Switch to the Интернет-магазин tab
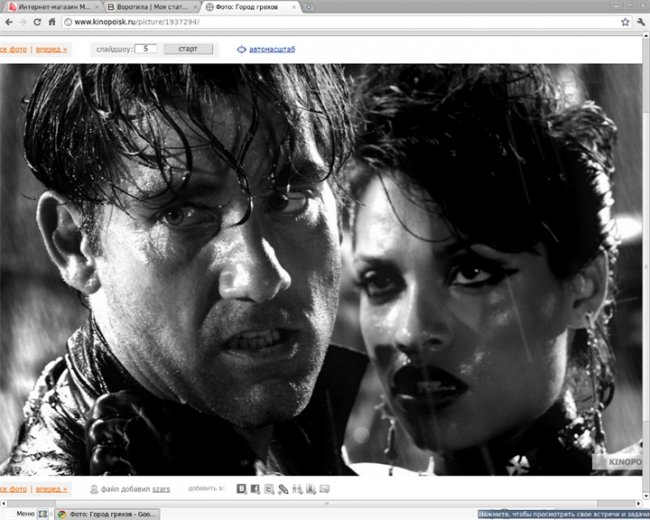Image resolution: width=650 pixels, height=520 pixels. point(48,6)
